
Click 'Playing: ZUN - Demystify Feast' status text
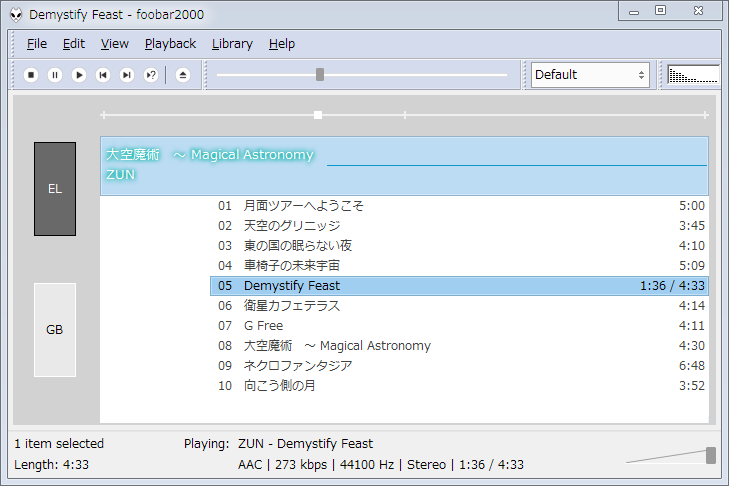278,444
